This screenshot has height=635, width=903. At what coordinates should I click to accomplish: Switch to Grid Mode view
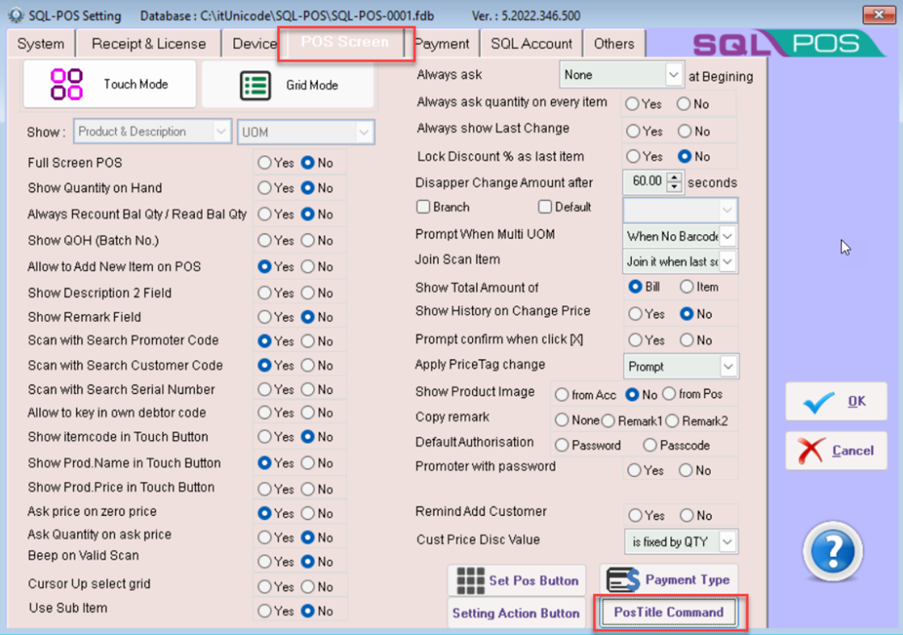[288, 85]
